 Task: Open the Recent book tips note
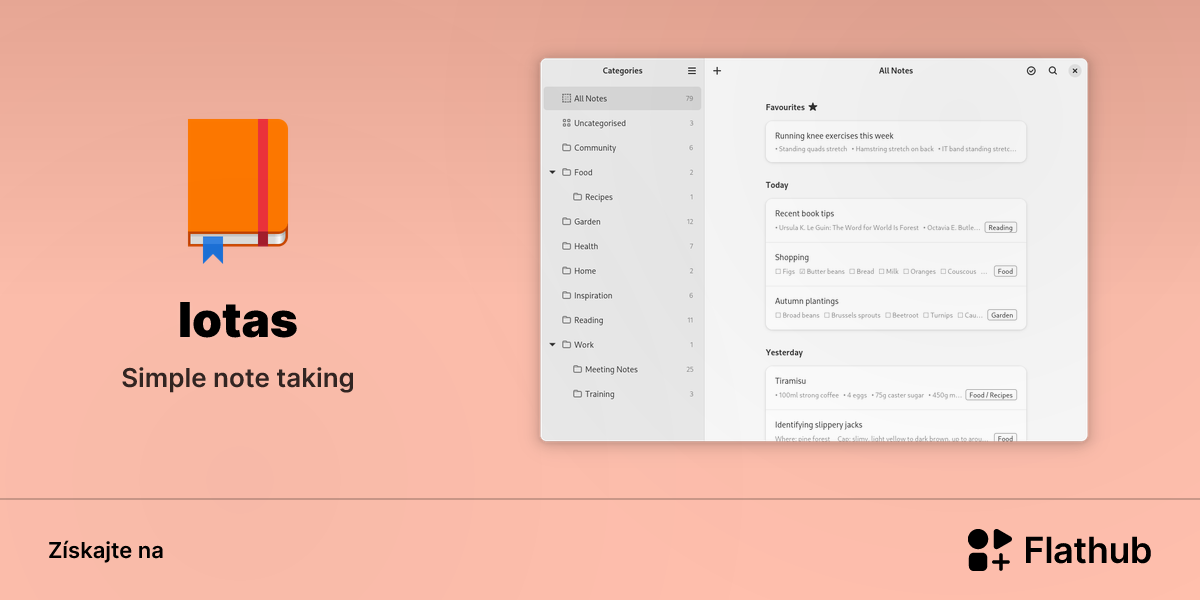896,220
